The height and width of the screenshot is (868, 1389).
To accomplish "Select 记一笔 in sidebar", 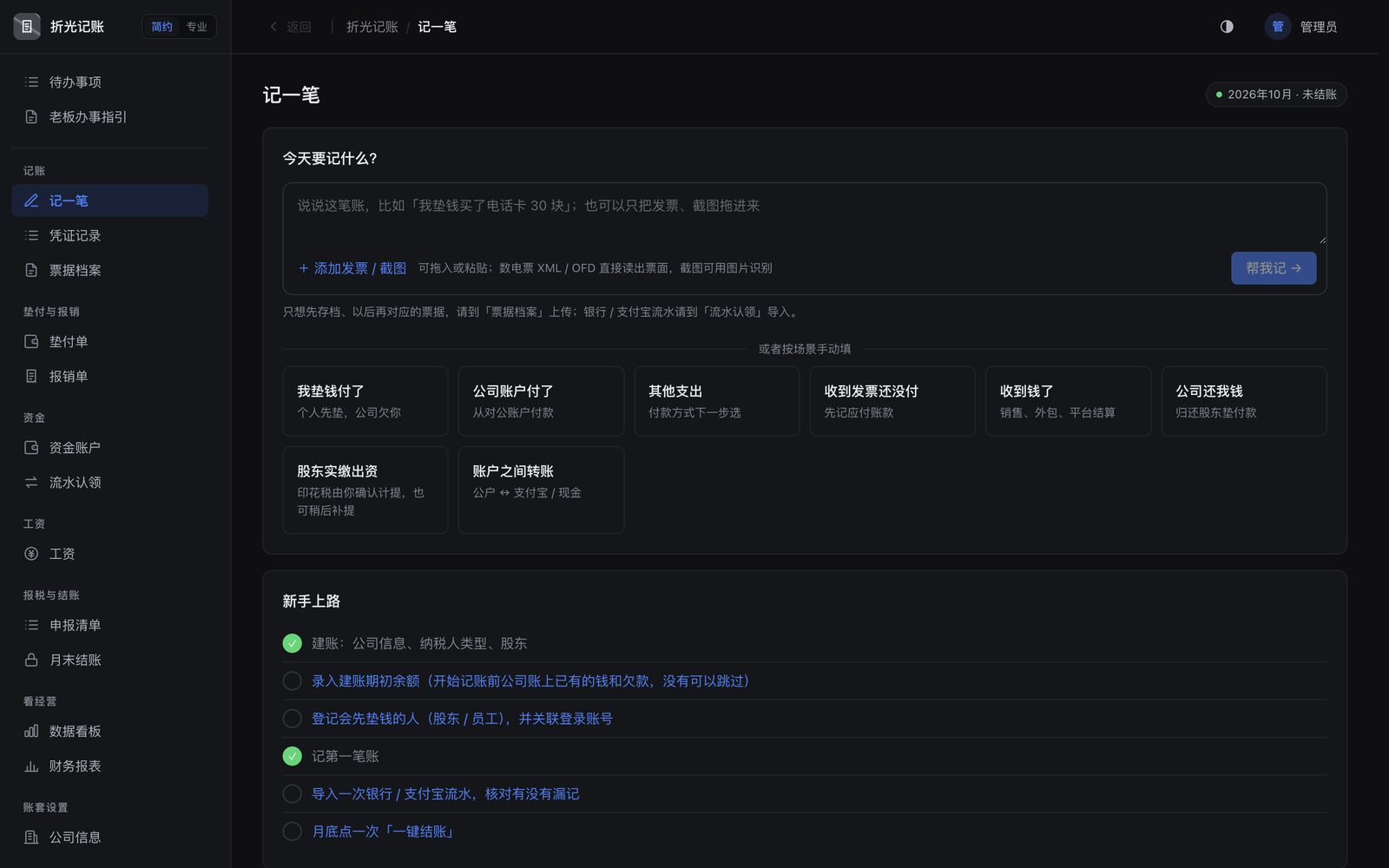I will pos(109,201).
